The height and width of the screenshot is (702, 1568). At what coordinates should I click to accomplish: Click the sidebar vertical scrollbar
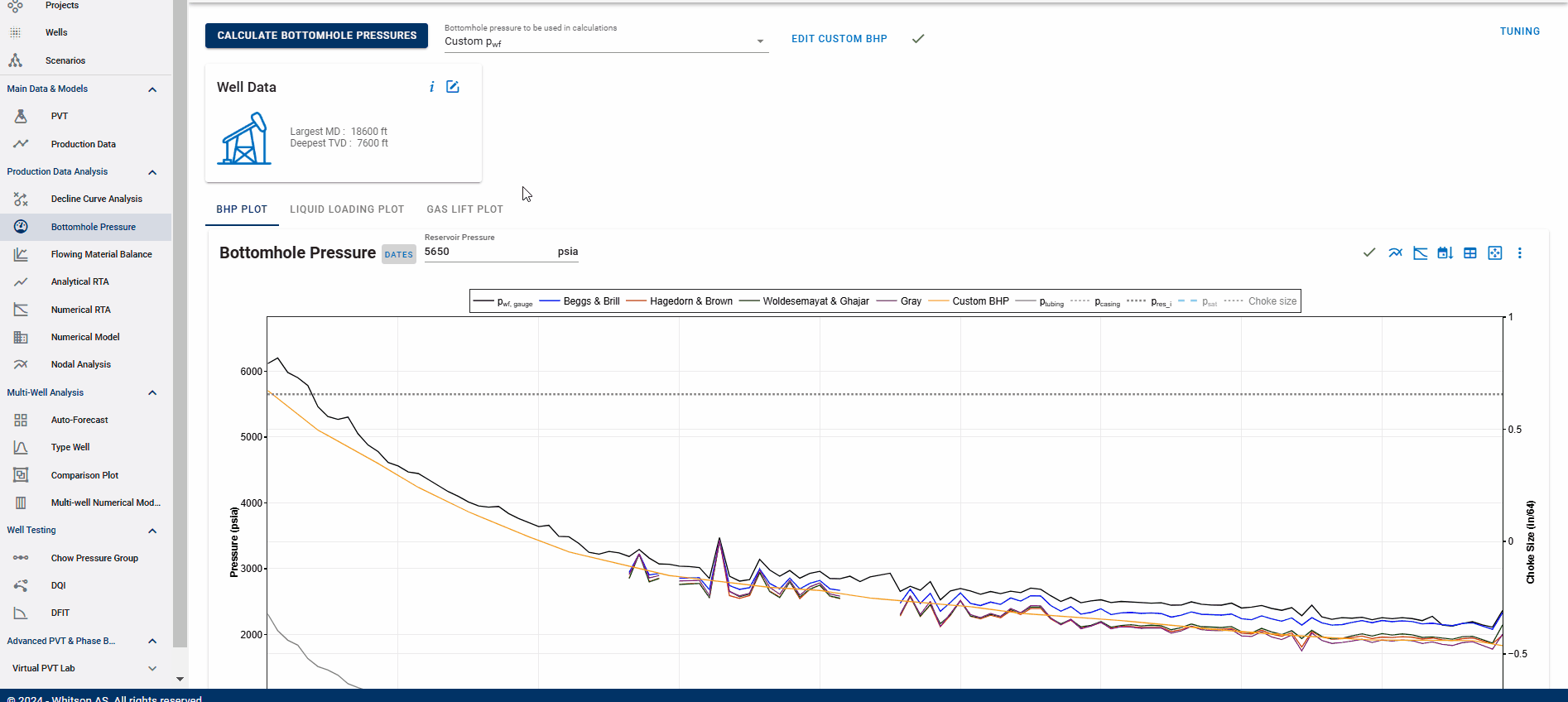180,323
